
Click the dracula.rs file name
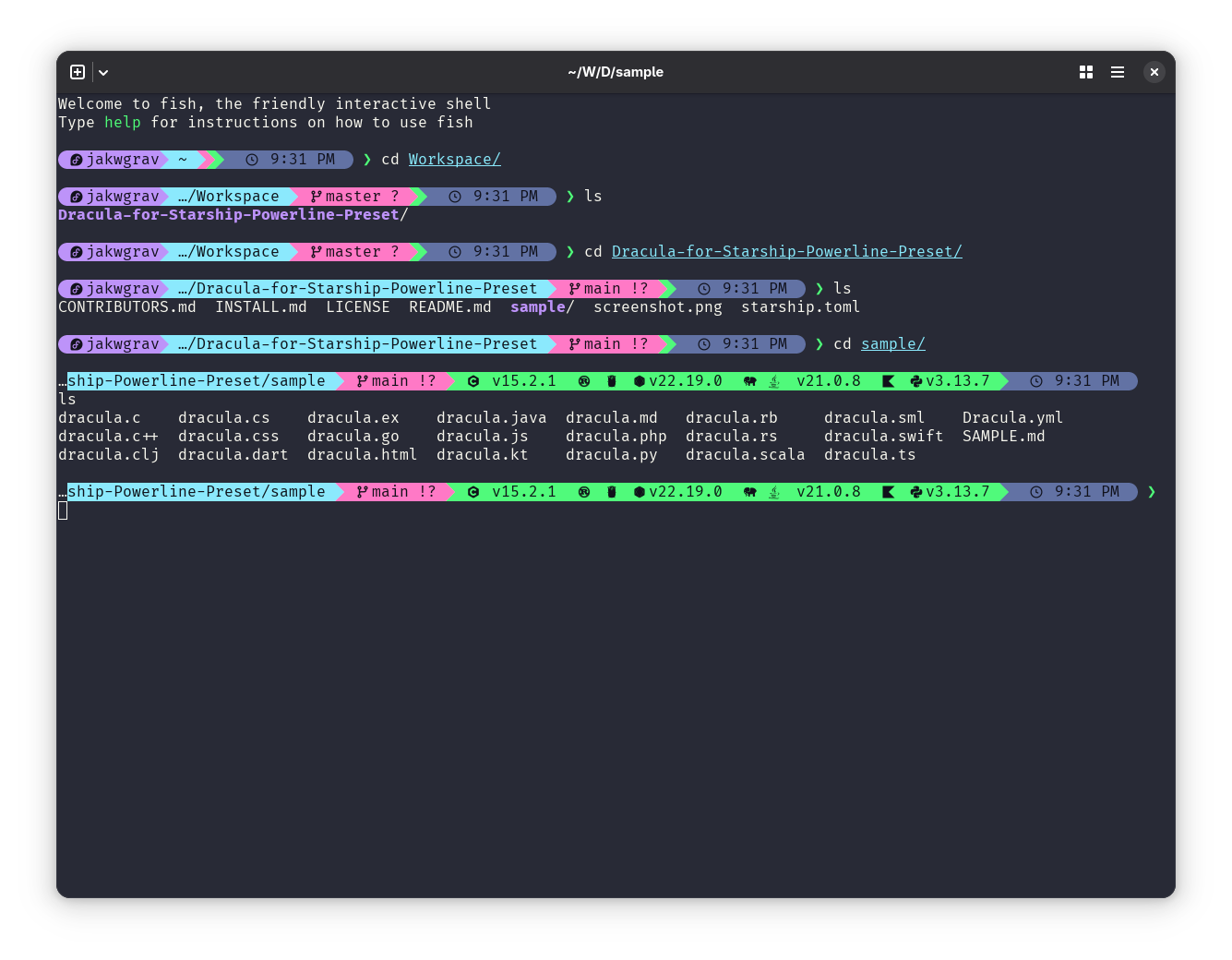click(x=732, y=437)
